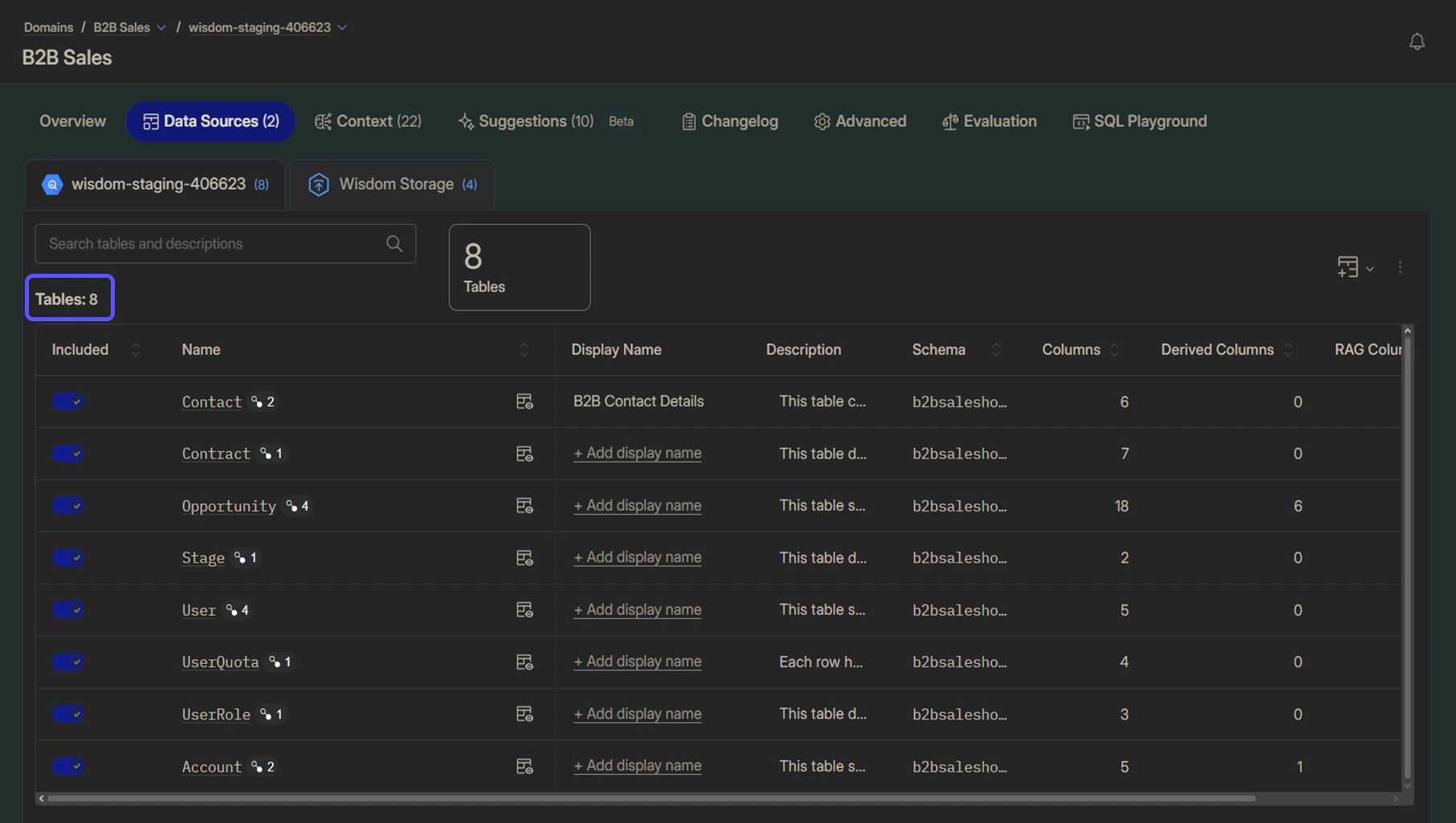Click the horizontal scrollbar under the table
The image size is (1456, 823).
(651, 798)
